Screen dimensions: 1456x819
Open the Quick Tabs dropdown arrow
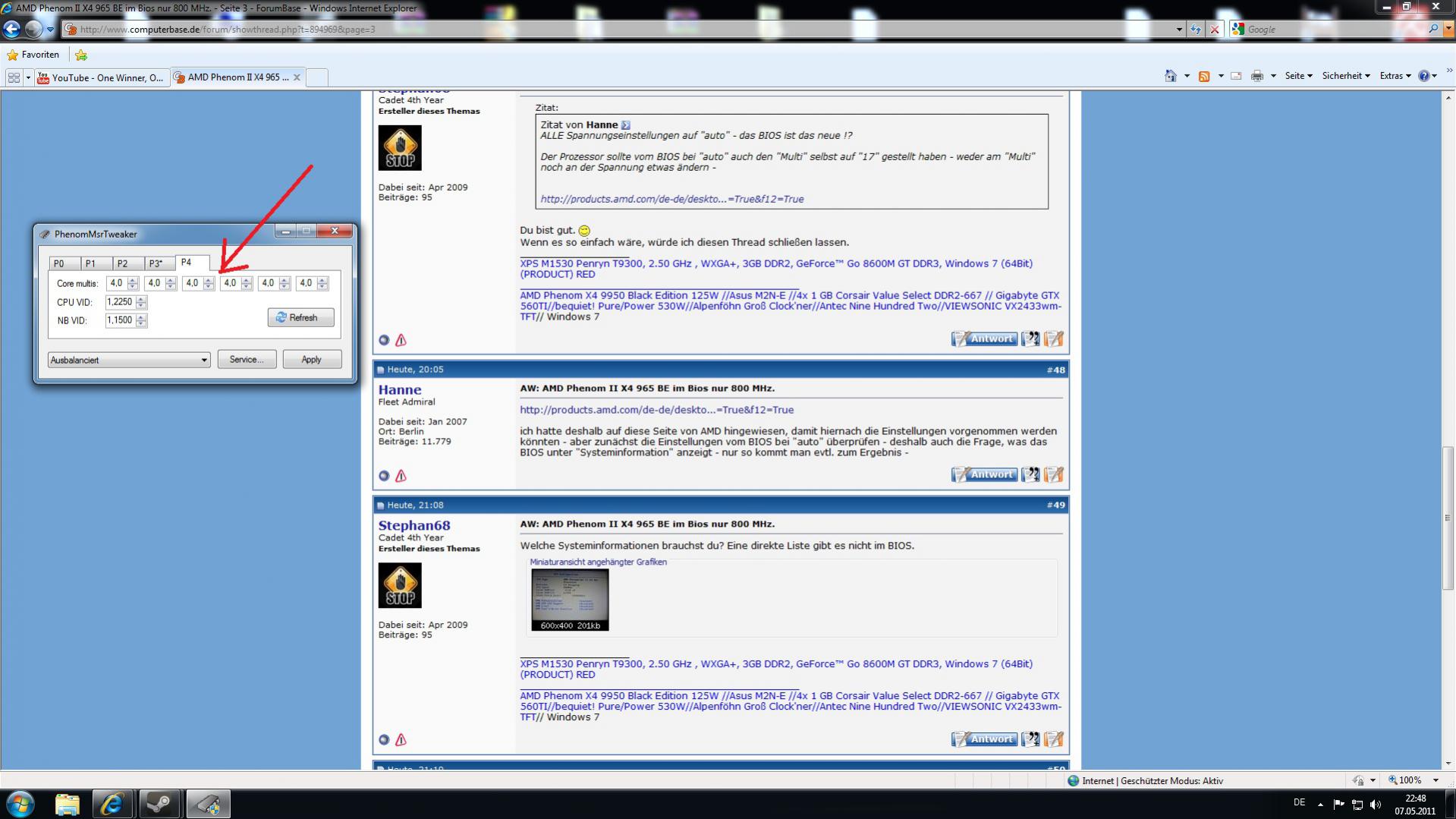28,77
